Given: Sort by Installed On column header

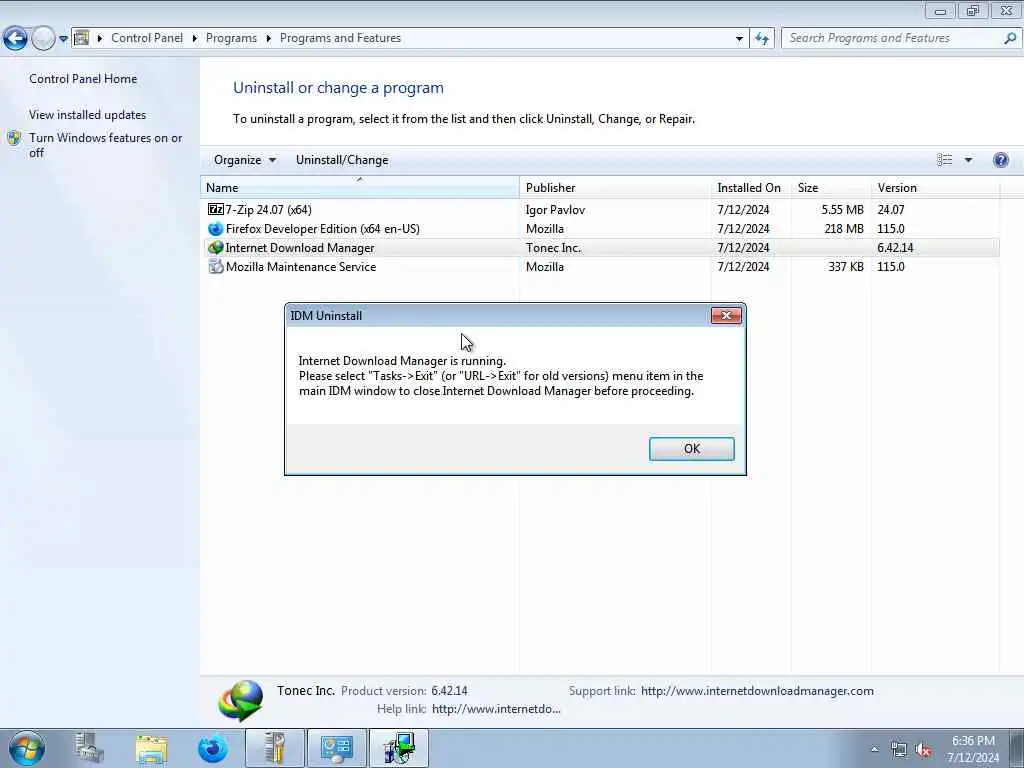Looking at the screenshot, I should tap(751, 187).
